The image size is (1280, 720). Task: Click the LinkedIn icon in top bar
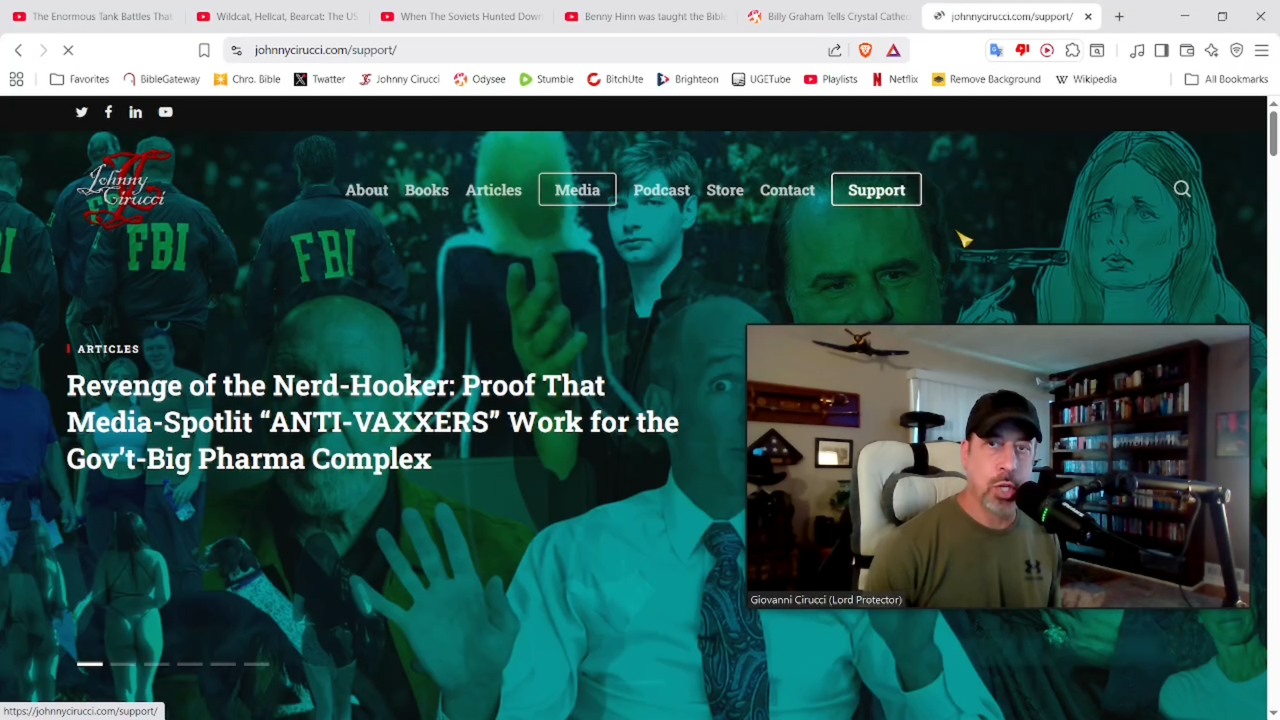tap(135, 112)
